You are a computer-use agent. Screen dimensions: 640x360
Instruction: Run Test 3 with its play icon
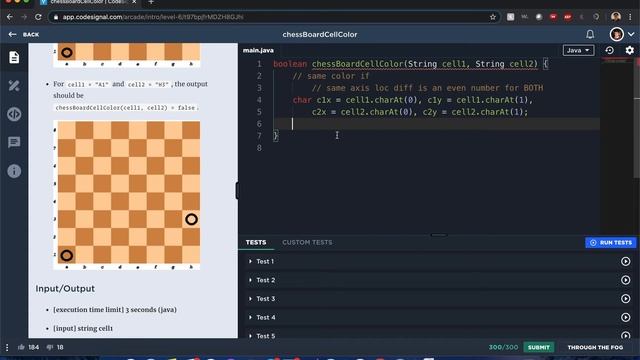(x=625, y=299)
